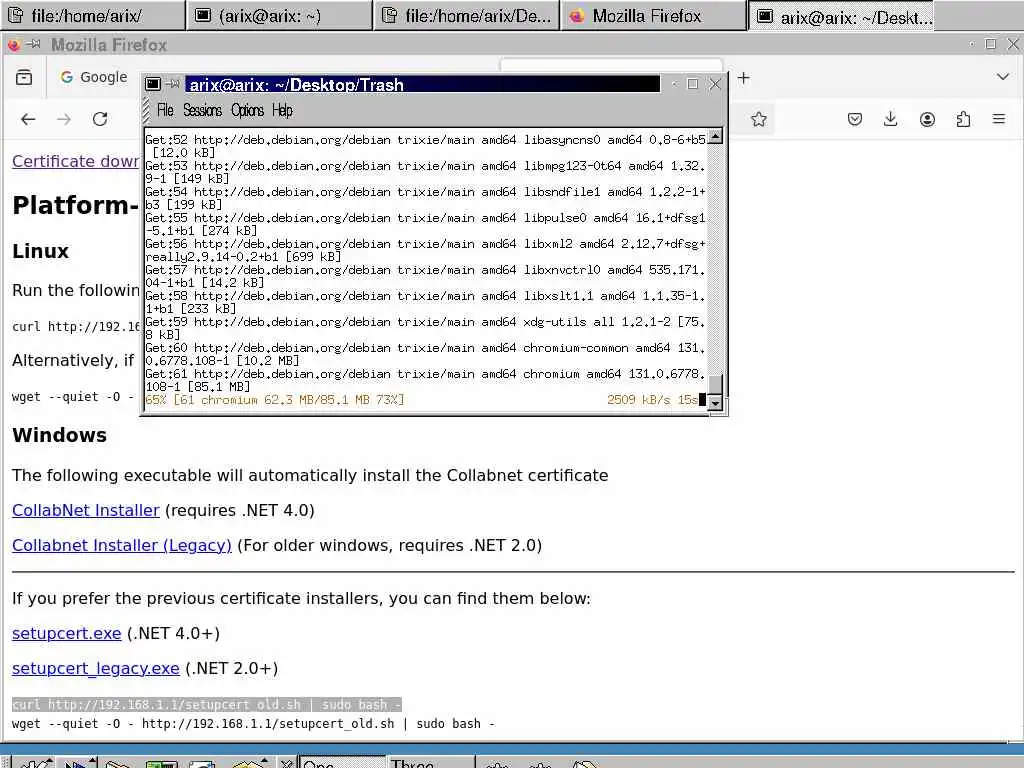Maximize the terminal window
The width and height of the screenshot is (1024, 768).
693,84
